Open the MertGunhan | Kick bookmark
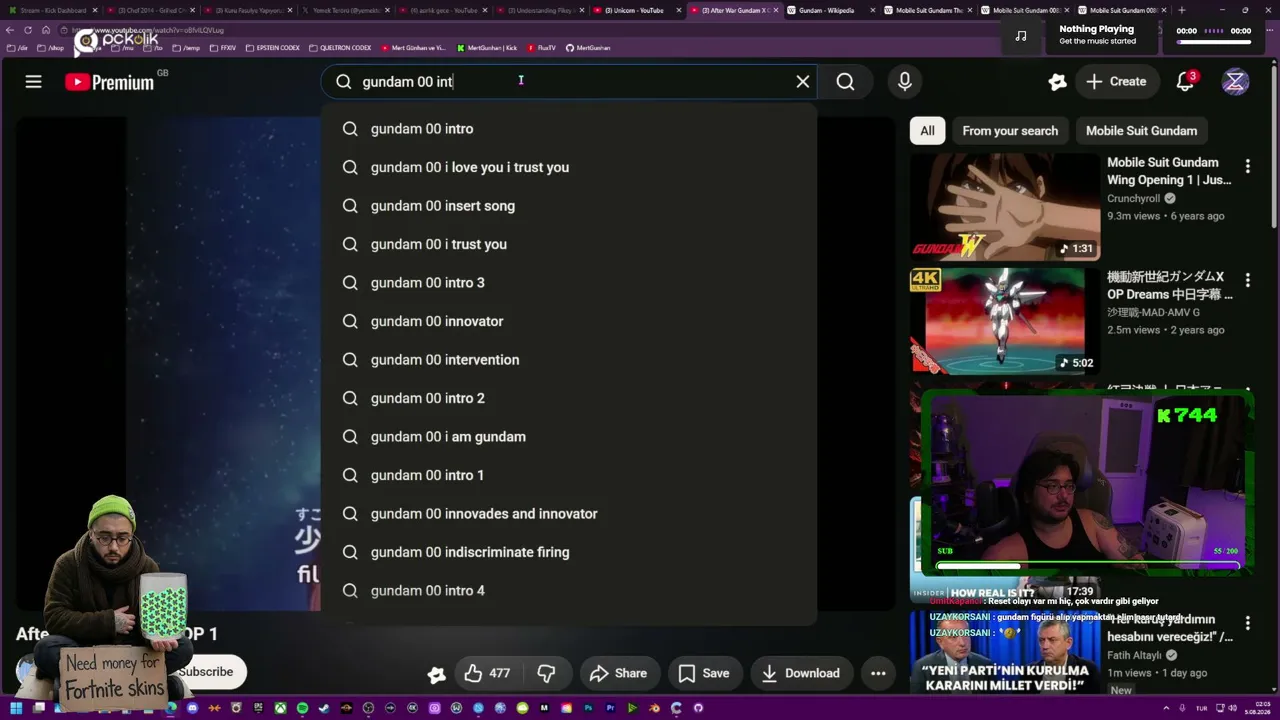1280x720 pixels. click(487, 48)
